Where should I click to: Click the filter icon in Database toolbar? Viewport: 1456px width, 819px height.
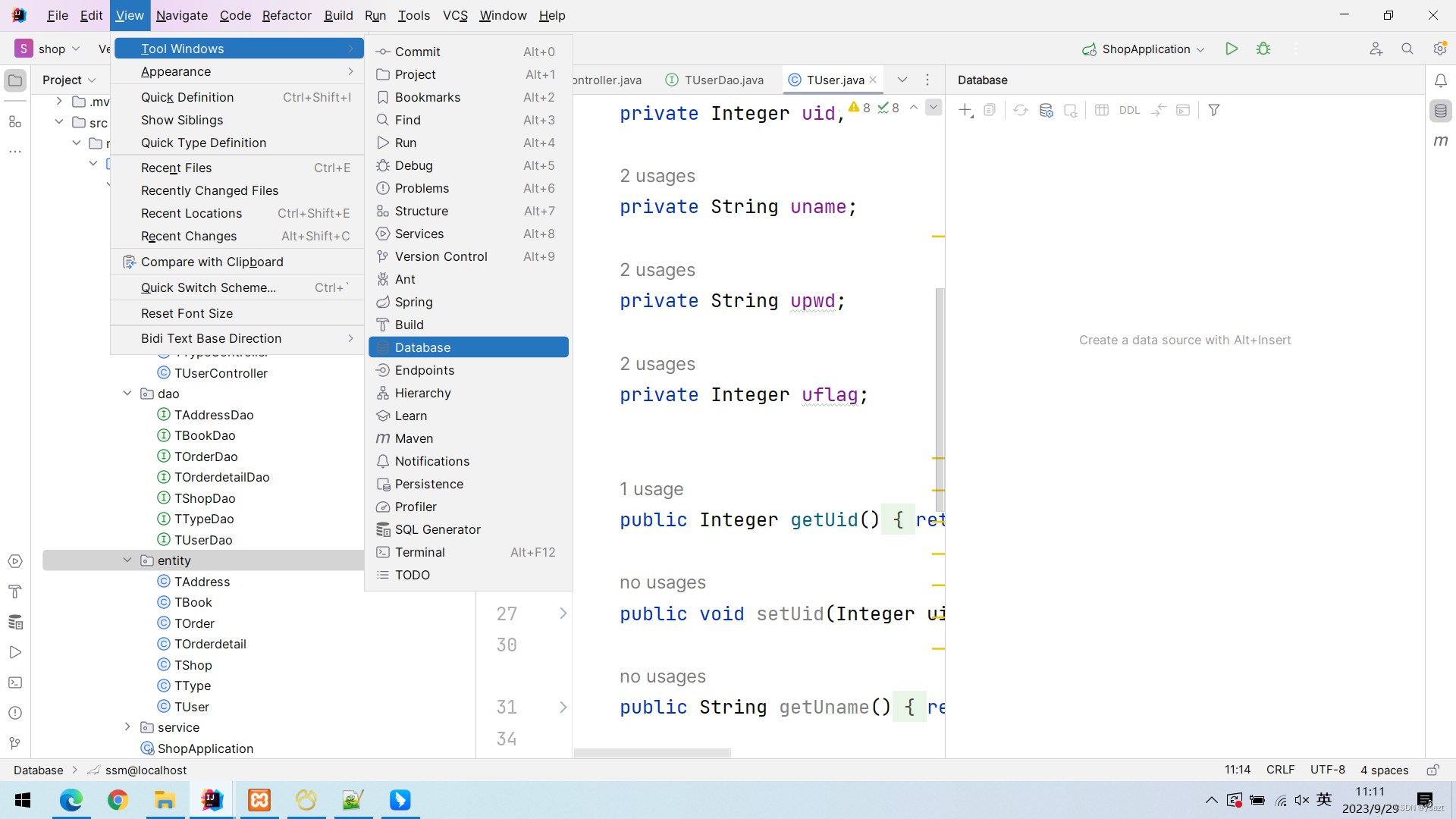tap(1214, 110)
